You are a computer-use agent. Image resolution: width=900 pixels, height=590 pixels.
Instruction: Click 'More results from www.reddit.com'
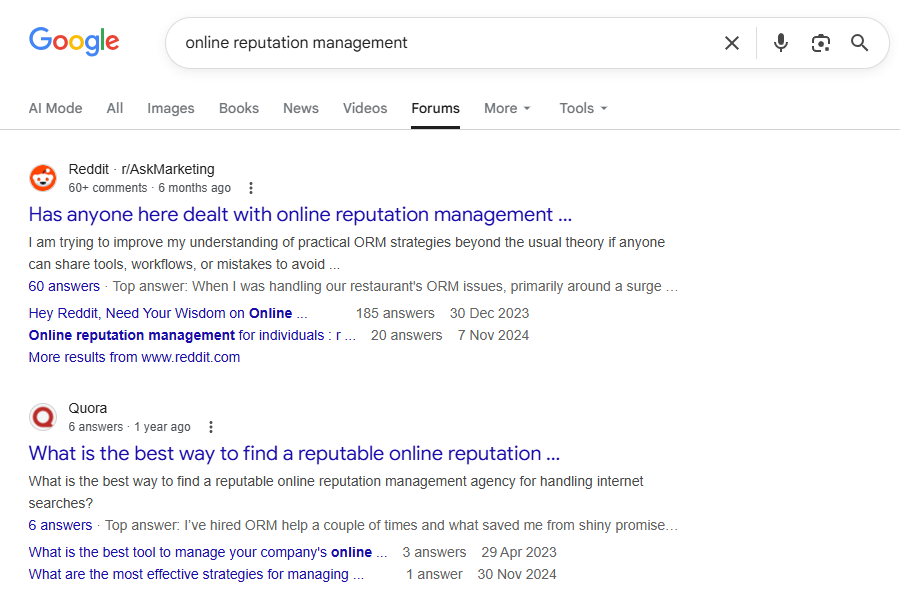tap(134, 357)
